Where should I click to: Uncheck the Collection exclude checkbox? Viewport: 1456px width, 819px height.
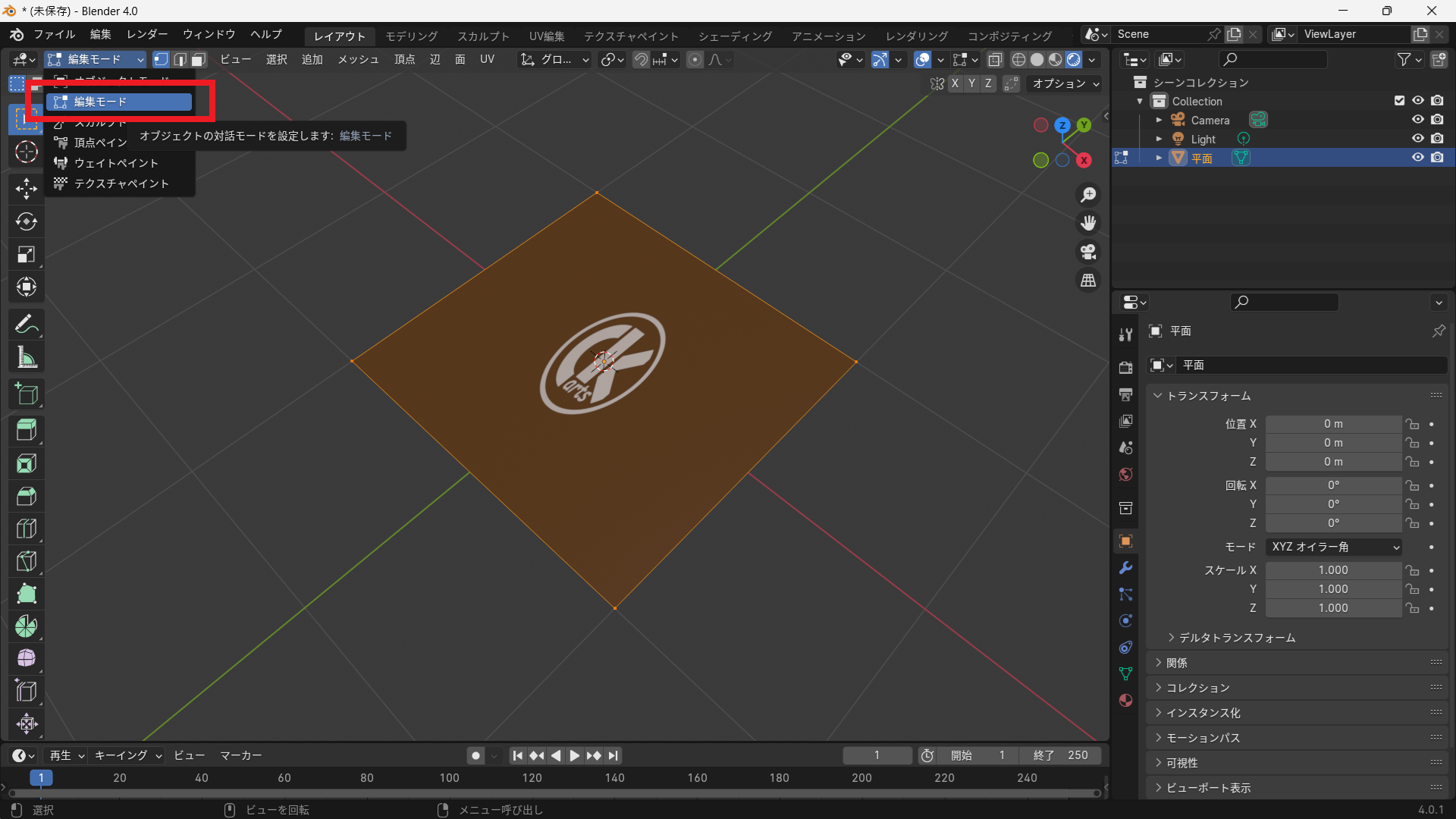click(1399, 101)
